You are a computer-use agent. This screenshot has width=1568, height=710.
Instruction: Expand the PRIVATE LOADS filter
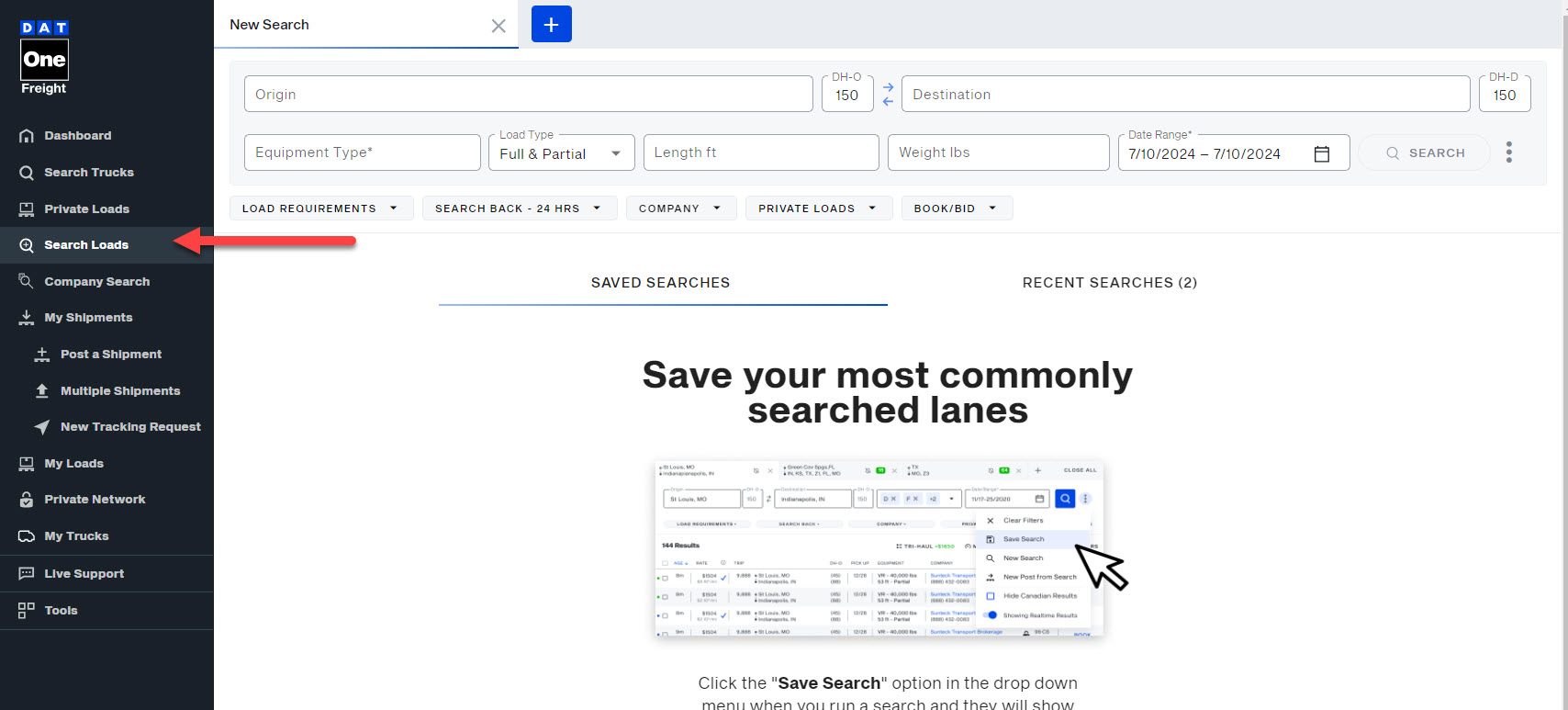click(819, 208)
